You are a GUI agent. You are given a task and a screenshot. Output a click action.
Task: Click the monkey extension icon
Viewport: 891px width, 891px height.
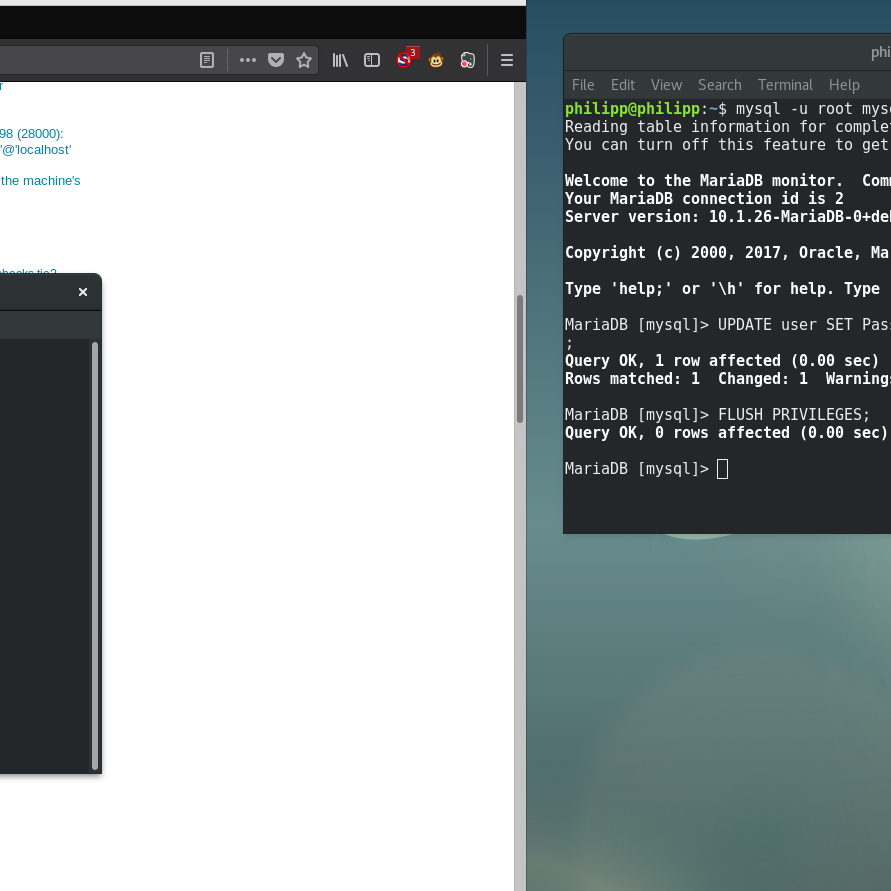(x=436, y=60)
